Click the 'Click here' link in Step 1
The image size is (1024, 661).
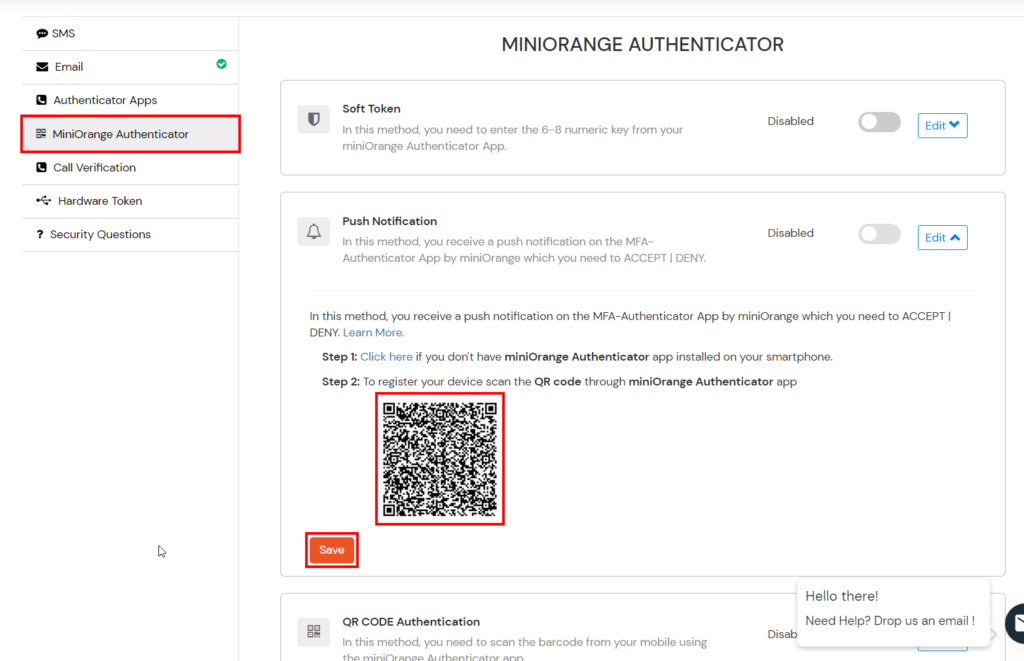tap(387, 357)
